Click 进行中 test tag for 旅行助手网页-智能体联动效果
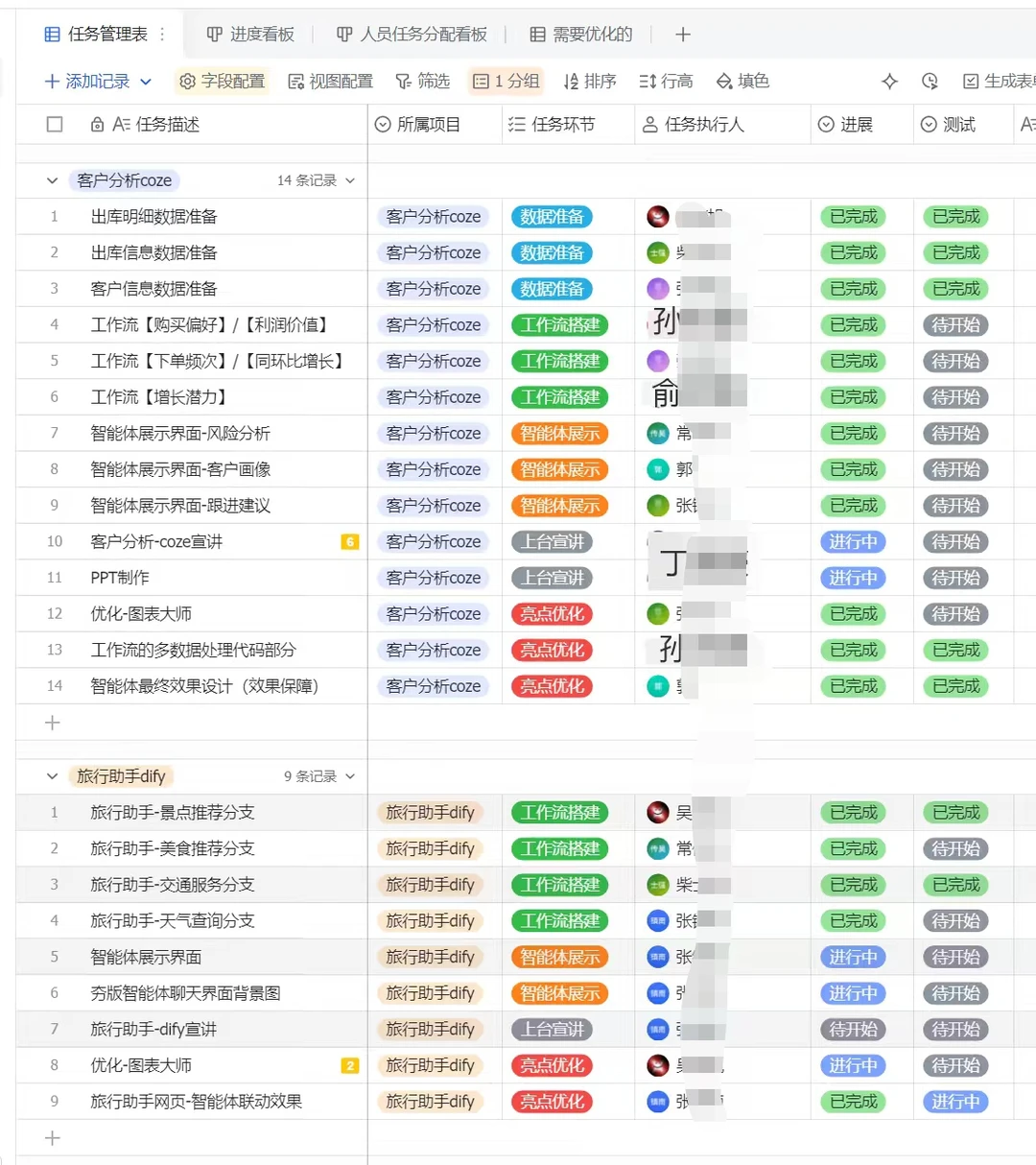 (x=955, y=1102)
